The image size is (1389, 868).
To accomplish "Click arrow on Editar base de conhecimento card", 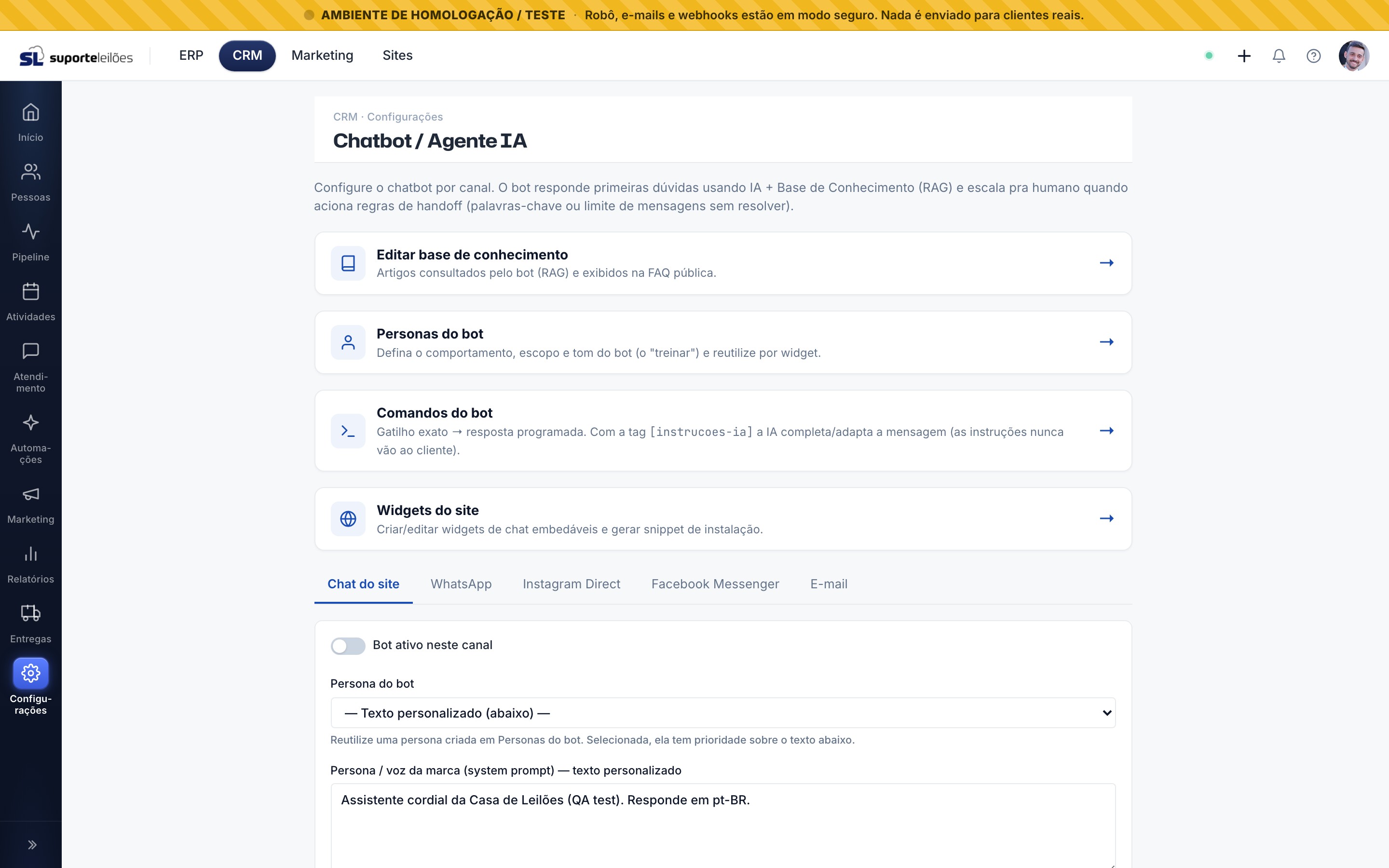I will (1106, 263).
